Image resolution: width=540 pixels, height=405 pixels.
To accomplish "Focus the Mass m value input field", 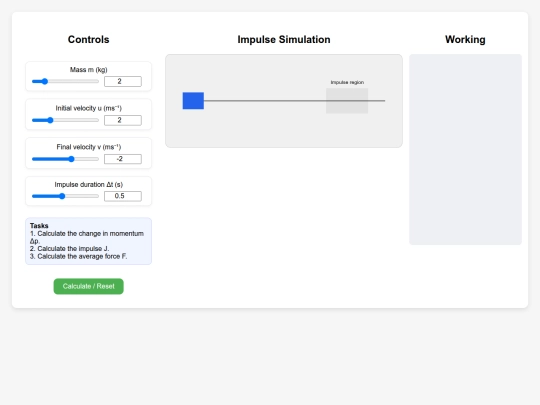I will [x=123, y=82].
